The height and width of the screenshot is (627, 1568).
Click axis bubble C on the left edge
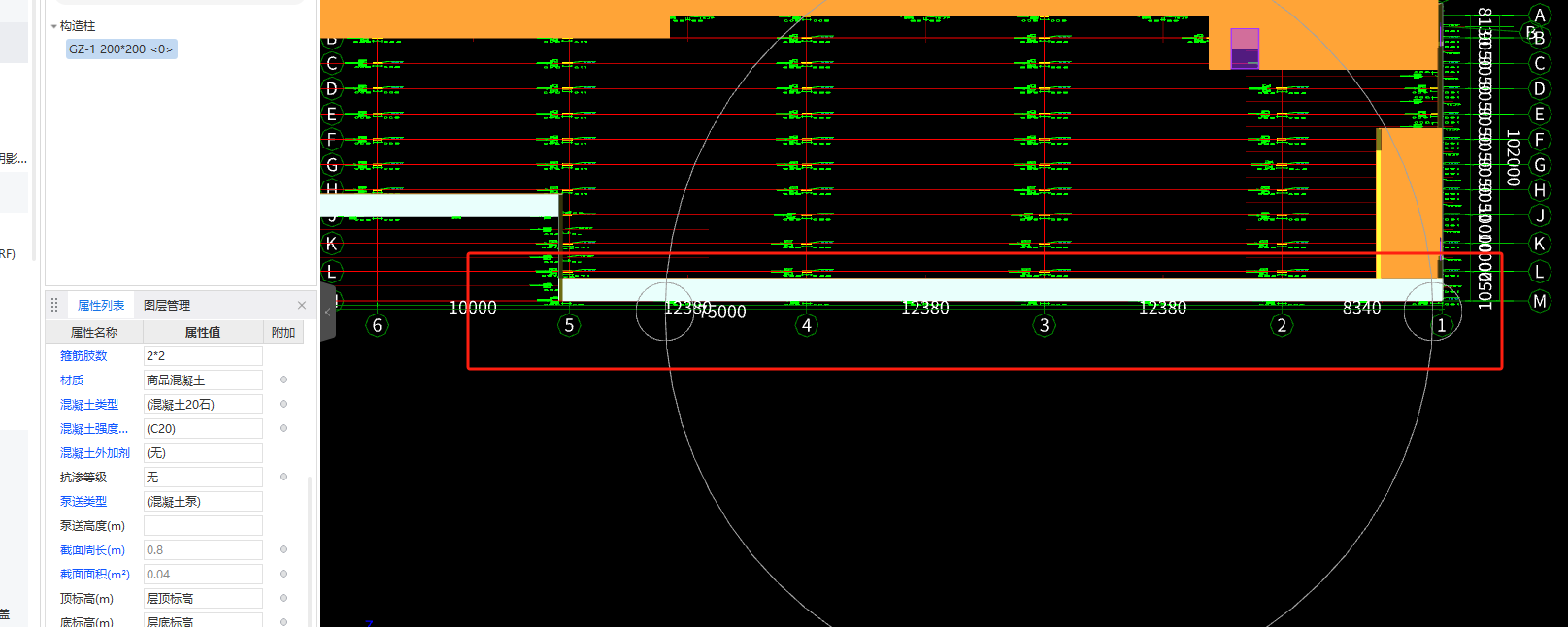[332, 63]
